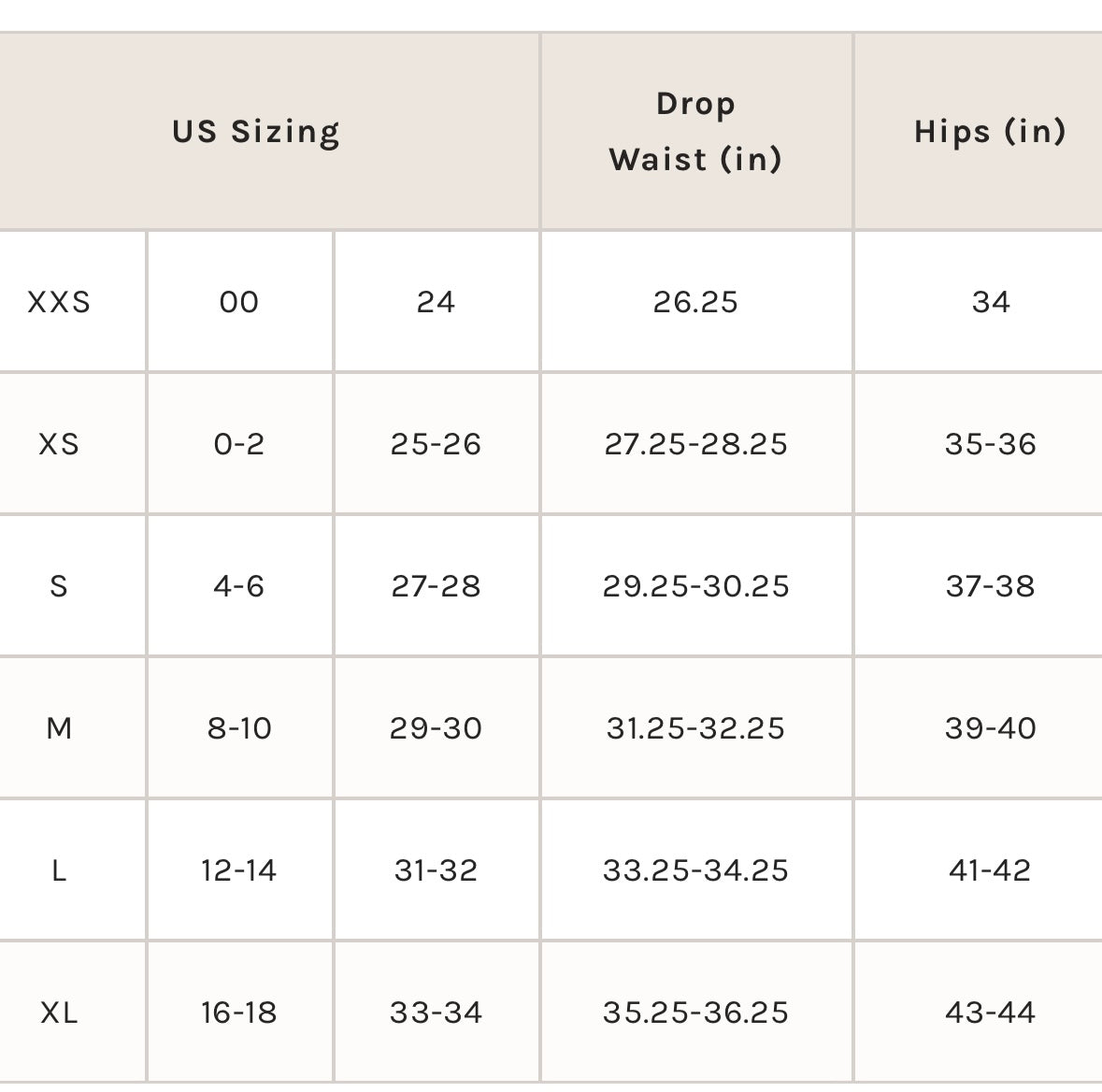Select the 16-18 US size cell
This screenshot has width=1102, height=1092.
click(x=239, y=1013)
